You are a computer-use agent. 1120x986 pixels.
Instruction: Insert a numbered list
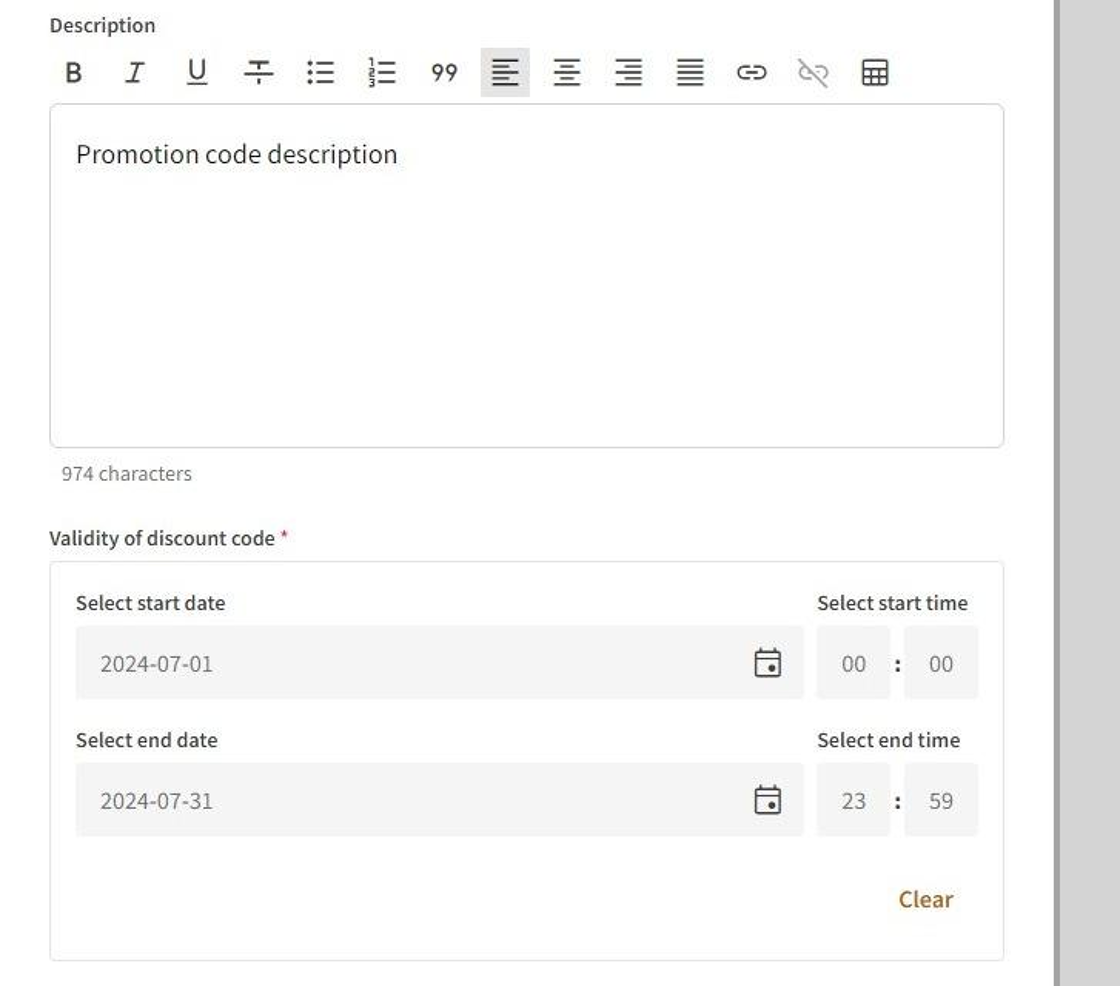382,72
